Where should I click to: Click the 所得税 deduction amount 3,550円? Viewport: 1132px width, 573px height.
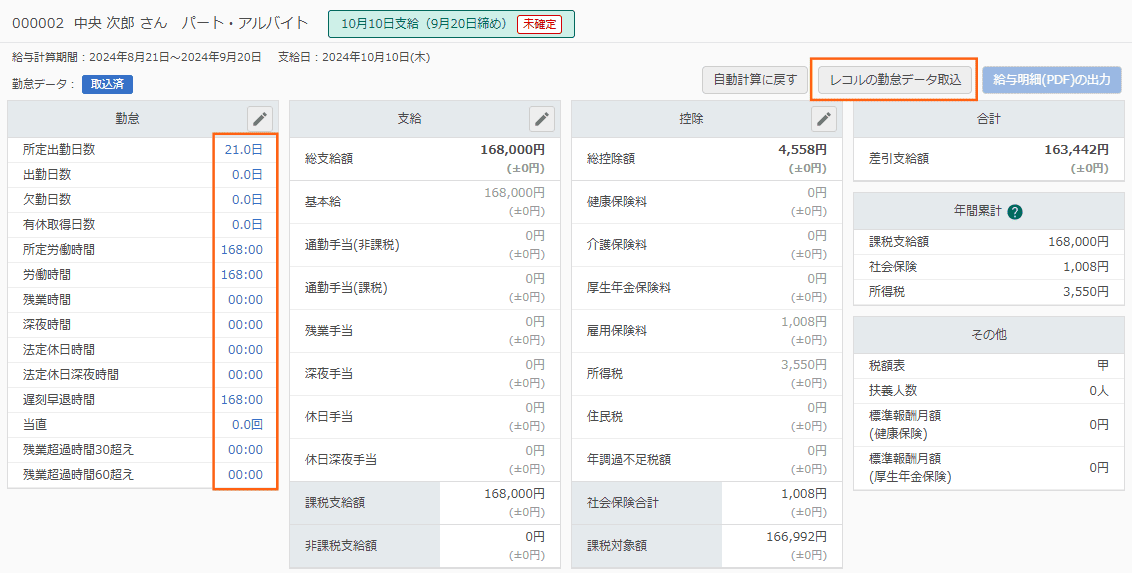tap(804, 364)
